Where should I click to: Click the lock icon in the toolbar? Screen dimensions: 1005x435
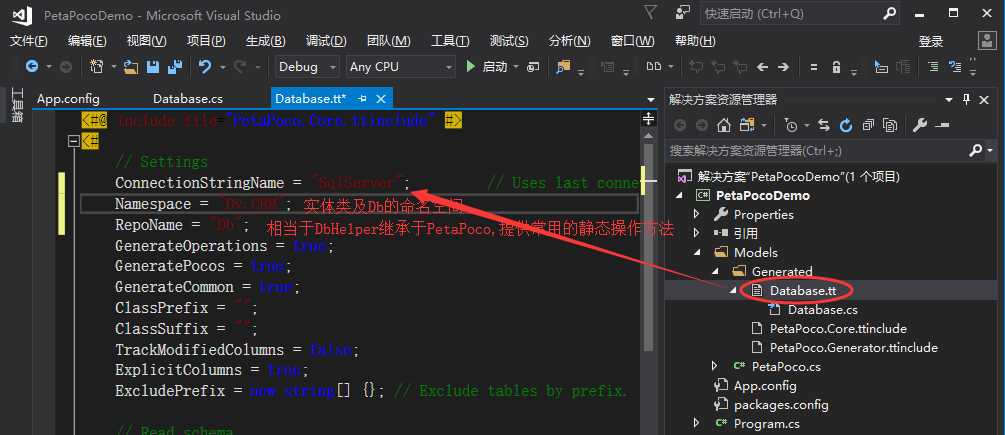[836, 67]
